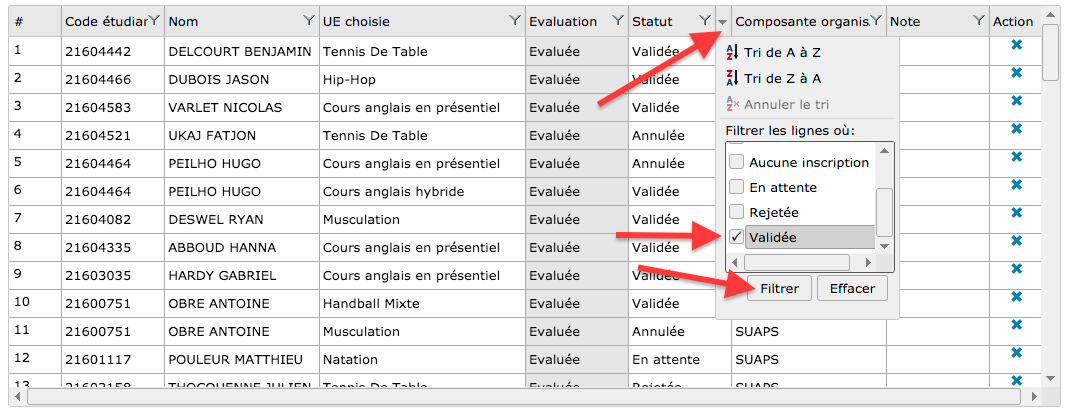The image size is (1068, 413).
Task: Click the filter list vertical scrollbar
Action: 884,210
